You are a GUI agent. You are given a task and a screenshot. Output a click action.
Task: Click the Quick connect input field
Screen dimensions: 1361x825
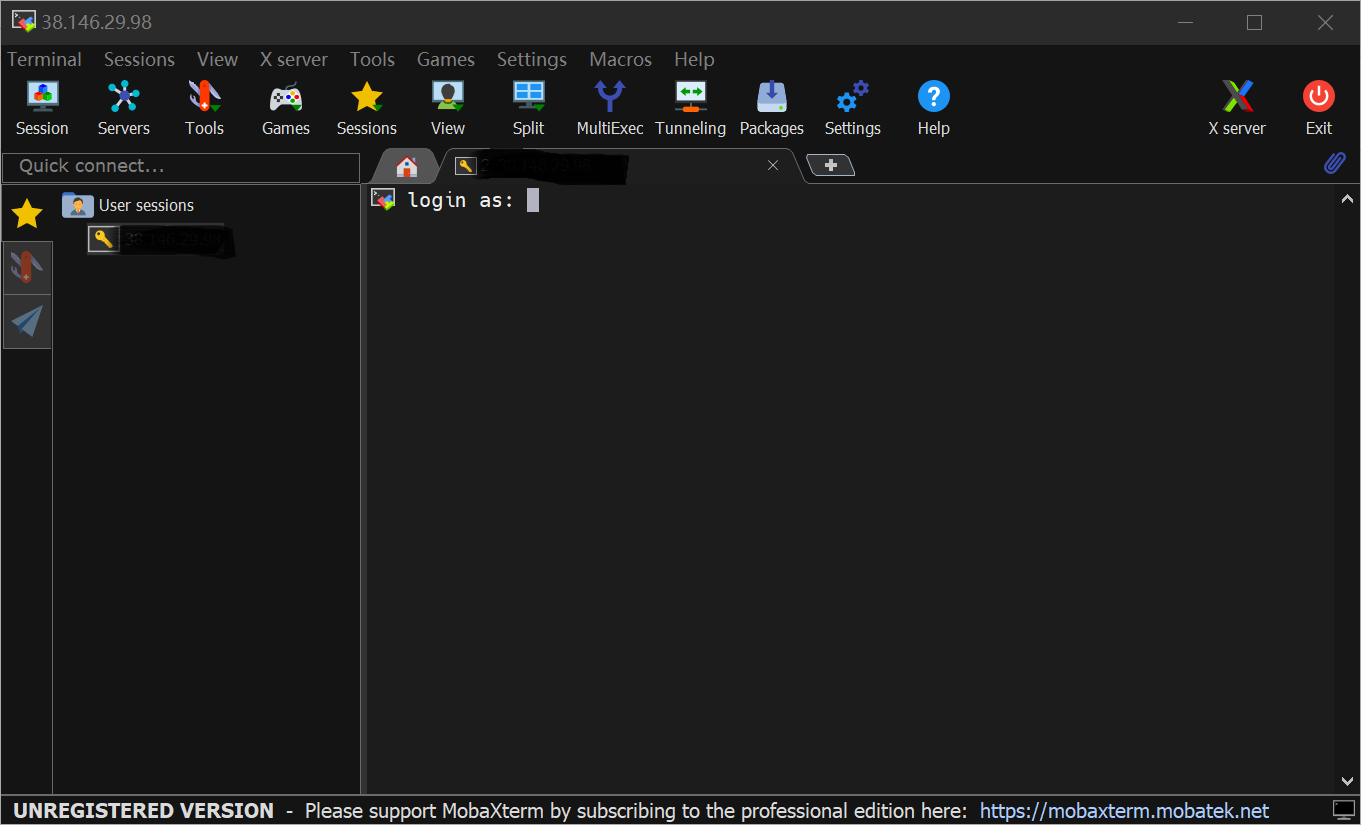(181, 167)
